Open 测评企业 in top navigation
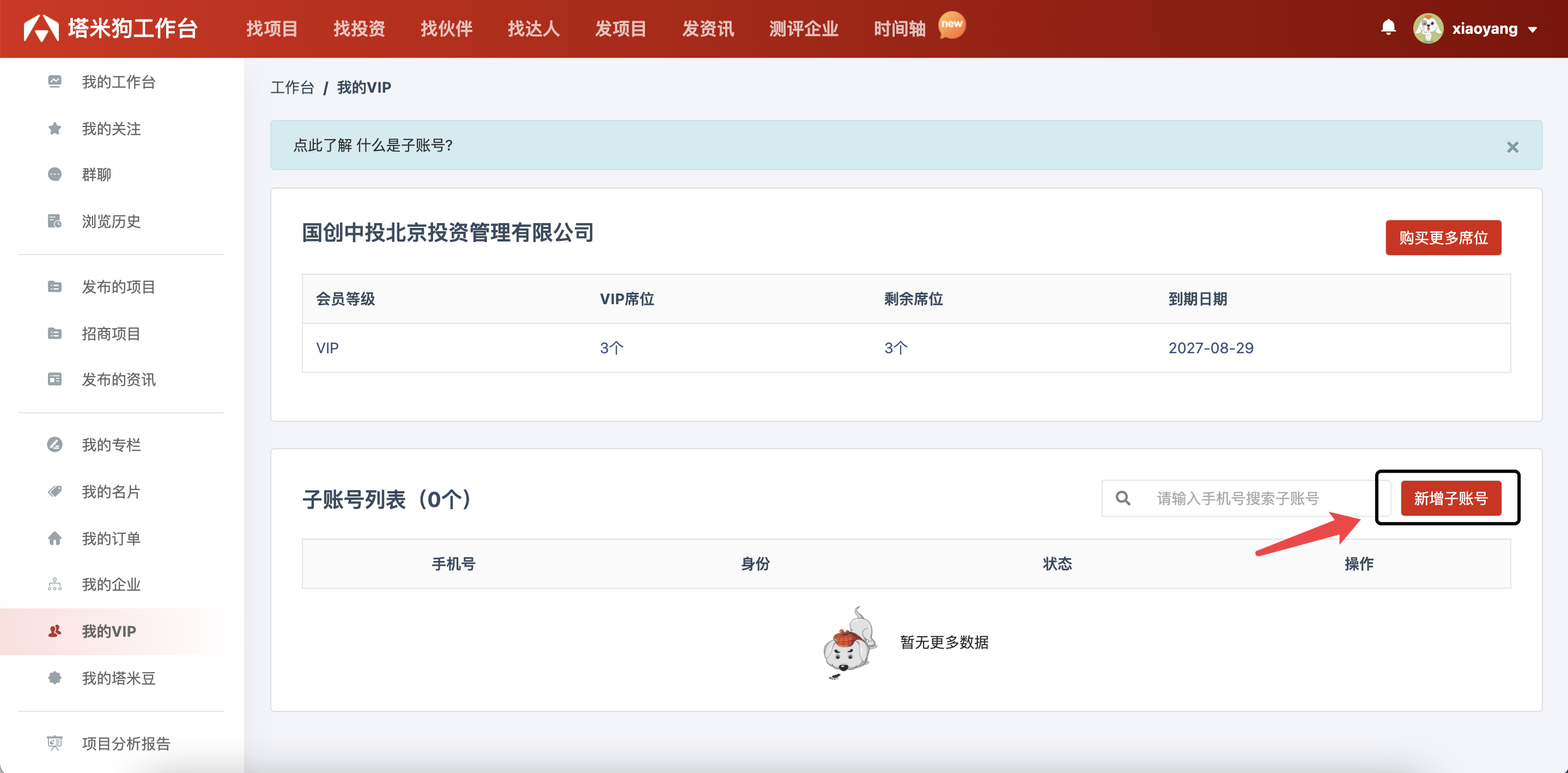This screenshot has width=1568, height=773. coord(804,28)
